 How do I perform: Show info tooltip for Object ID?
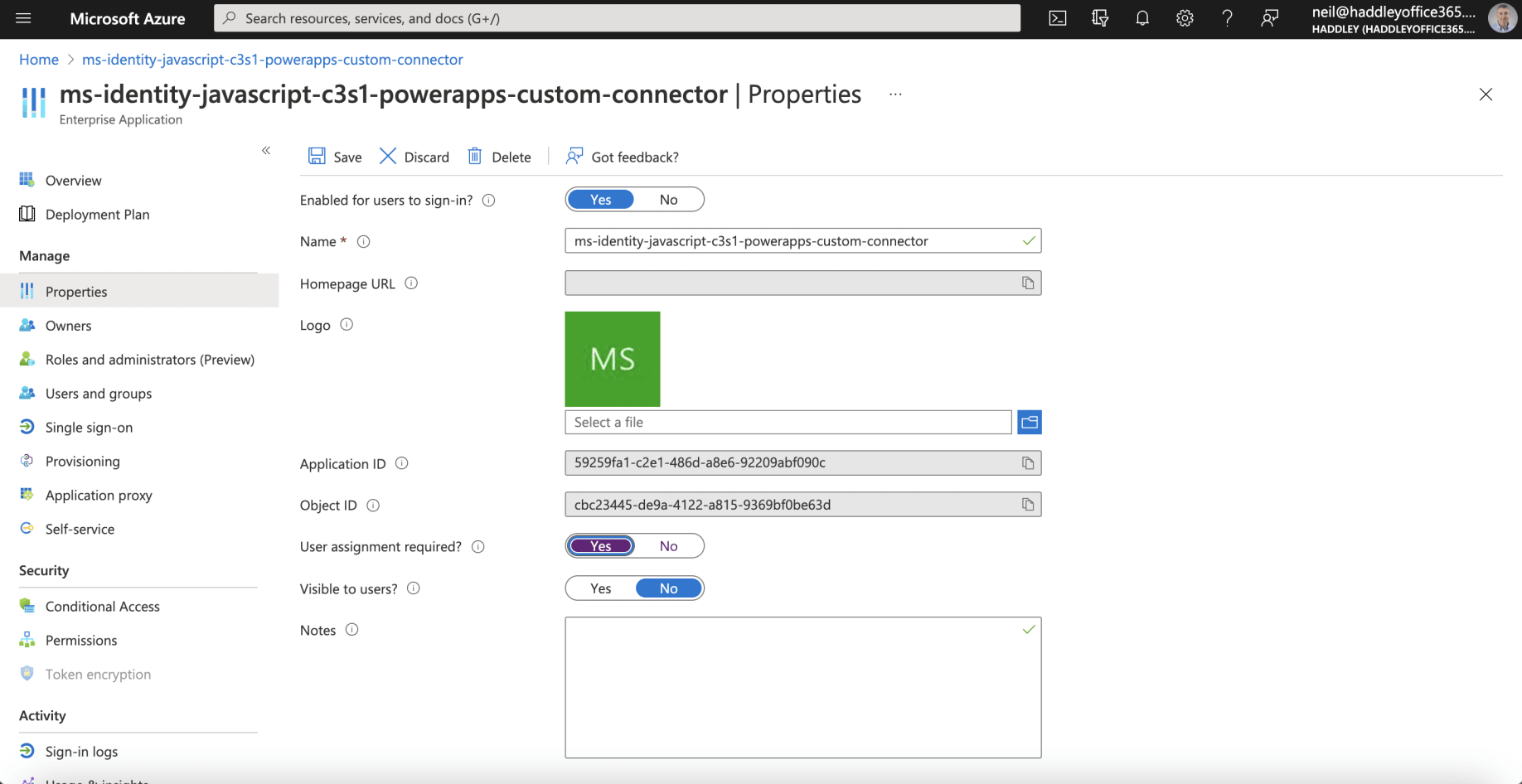[373, 506]
